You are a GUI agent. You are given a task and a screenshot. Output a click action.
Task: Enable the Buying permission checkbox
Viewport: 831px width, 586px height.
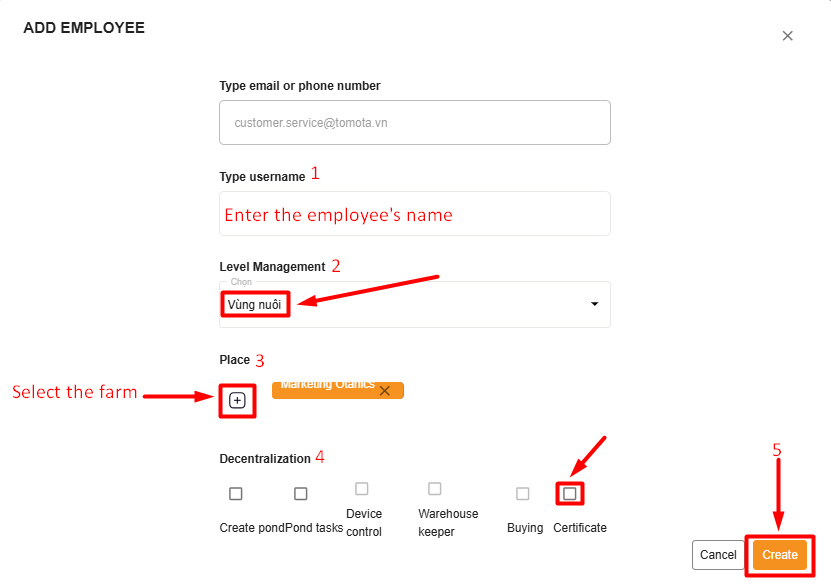[x=523, y=493]
